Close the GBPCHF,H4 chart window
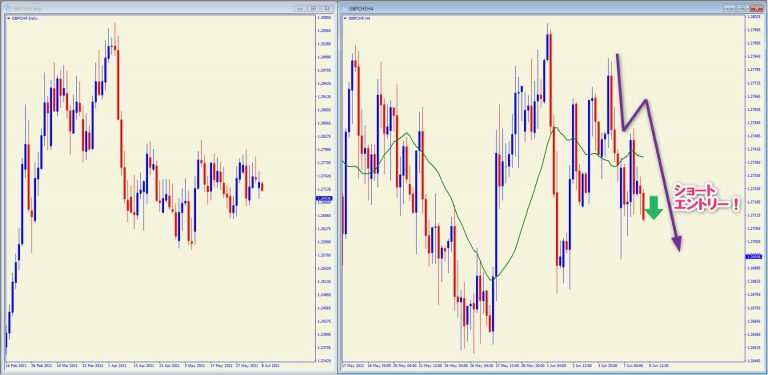Viewport: 768px width, 375px height. [x=757, y=8]
